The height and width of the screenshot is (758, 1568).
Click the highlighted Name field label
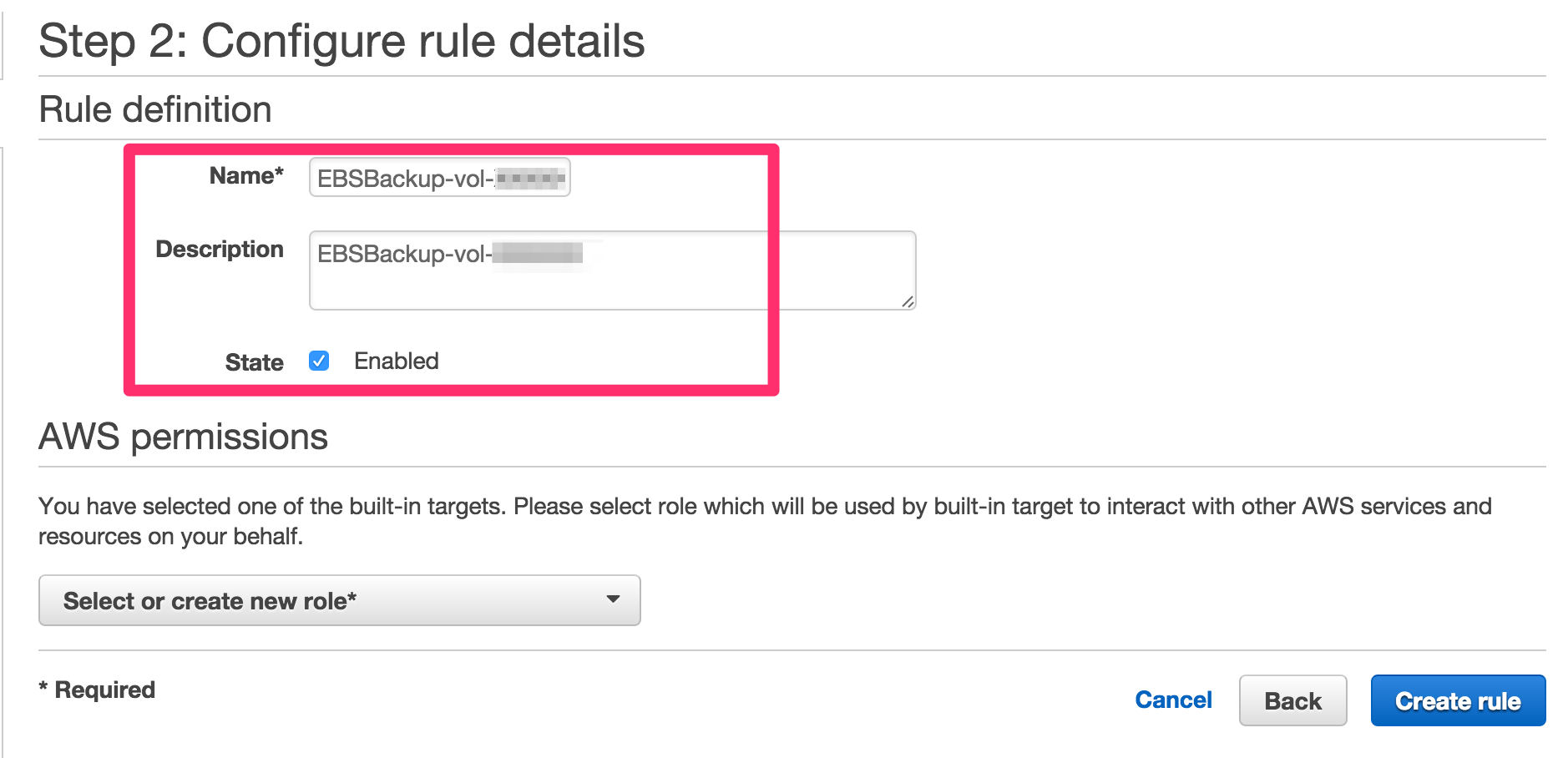pyautogui.click(x=245, y=176)
